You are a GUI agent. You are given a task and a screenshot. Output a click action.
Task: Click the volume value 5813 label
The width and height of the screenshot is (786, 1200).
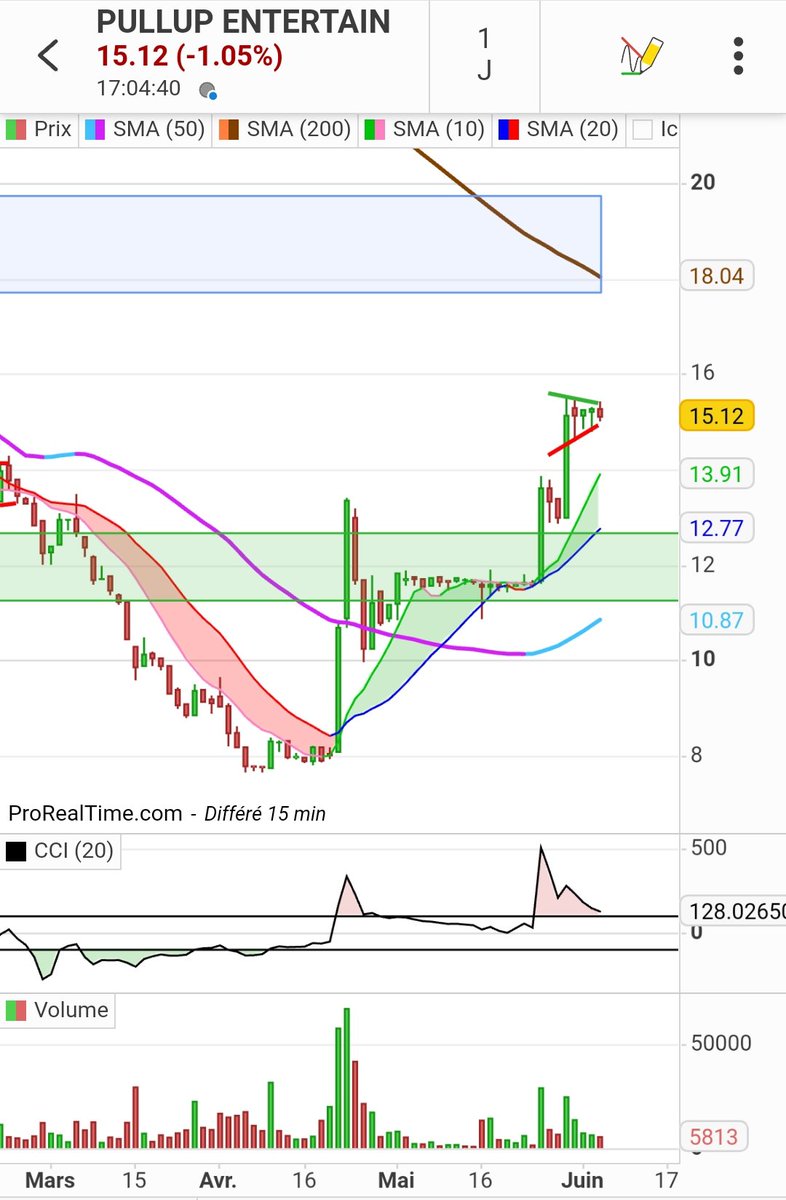[x=714, y=1137]
